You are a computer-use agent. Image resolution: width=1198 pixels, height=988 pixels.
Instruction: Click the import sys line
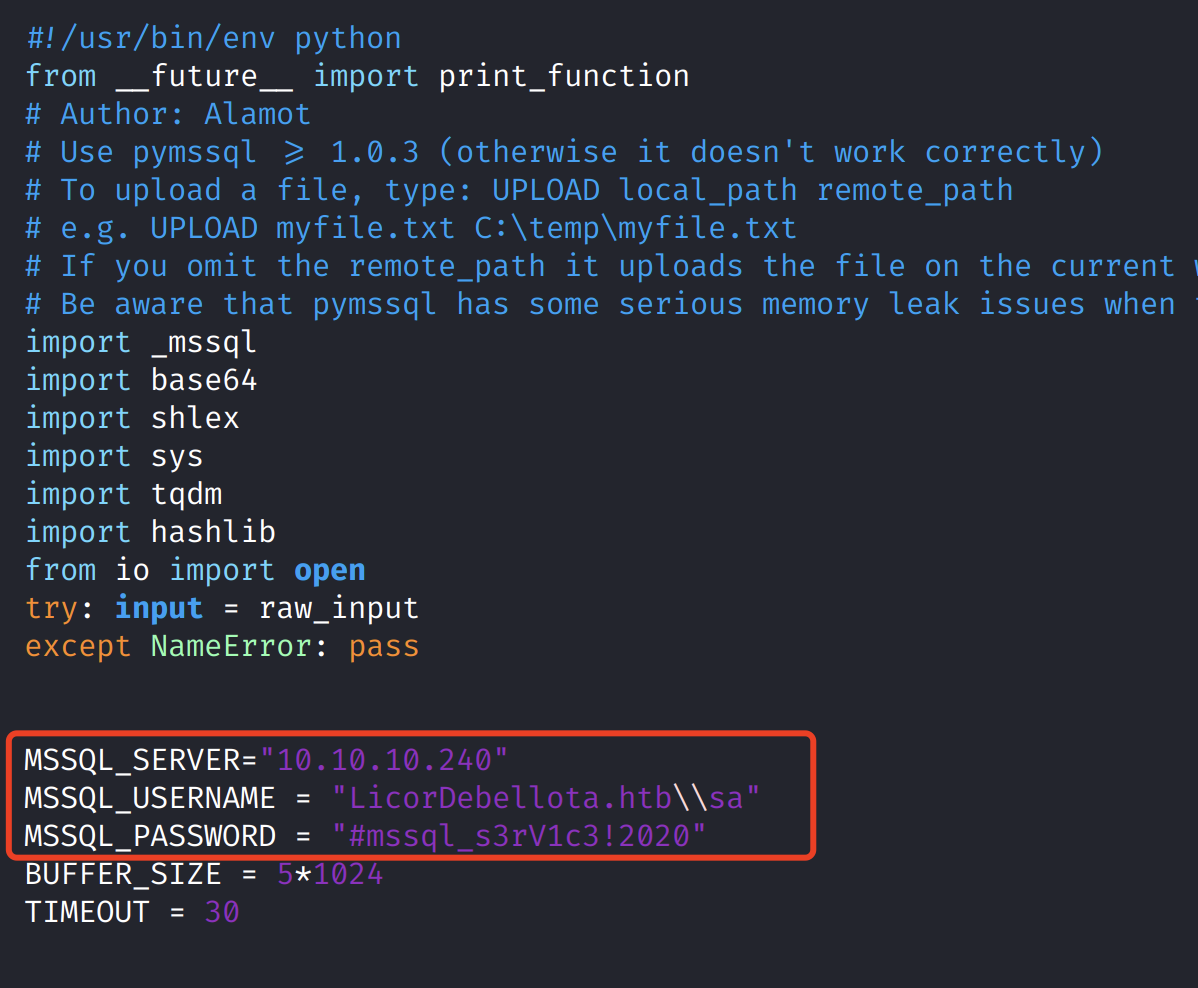(x=114, y=456)
